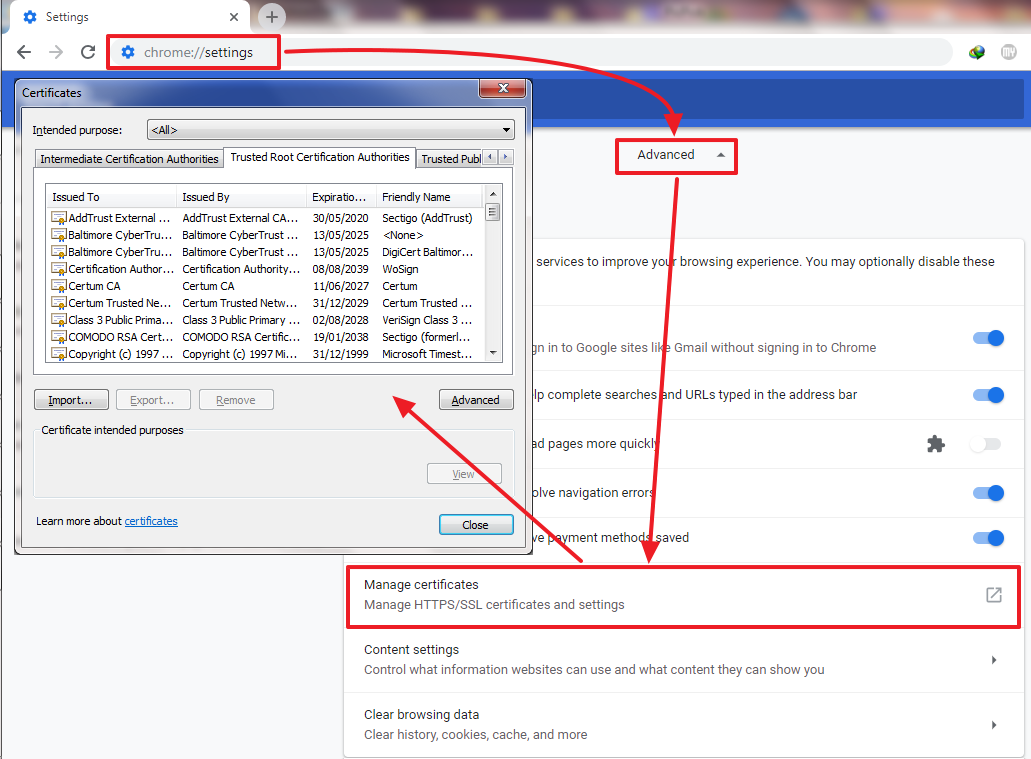Toggle payment methods saved switch
The height and width of the screenshot is (759, 1031).
[988, 538]
